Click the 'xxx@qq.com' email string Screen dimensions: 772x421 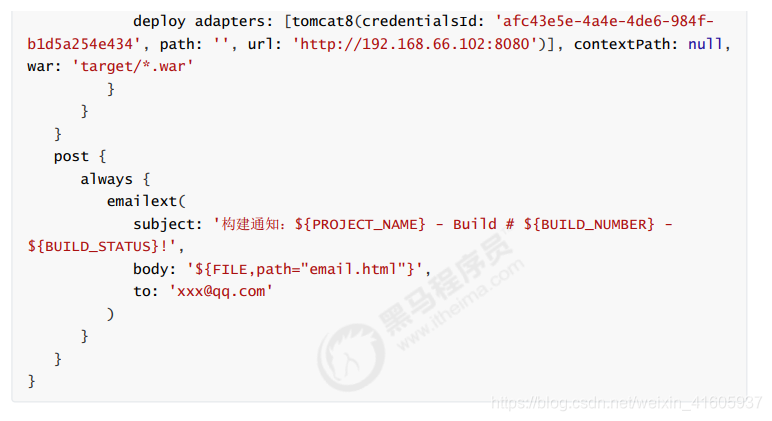[221, 291]
